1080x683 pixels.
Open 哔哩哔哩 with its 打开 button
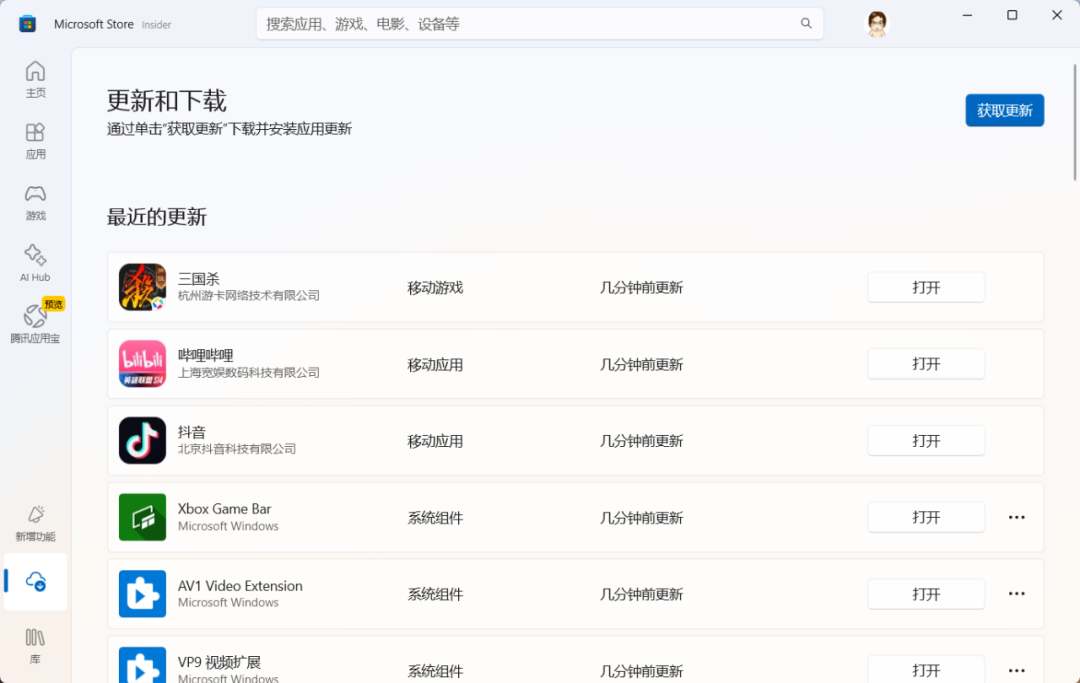926,364
